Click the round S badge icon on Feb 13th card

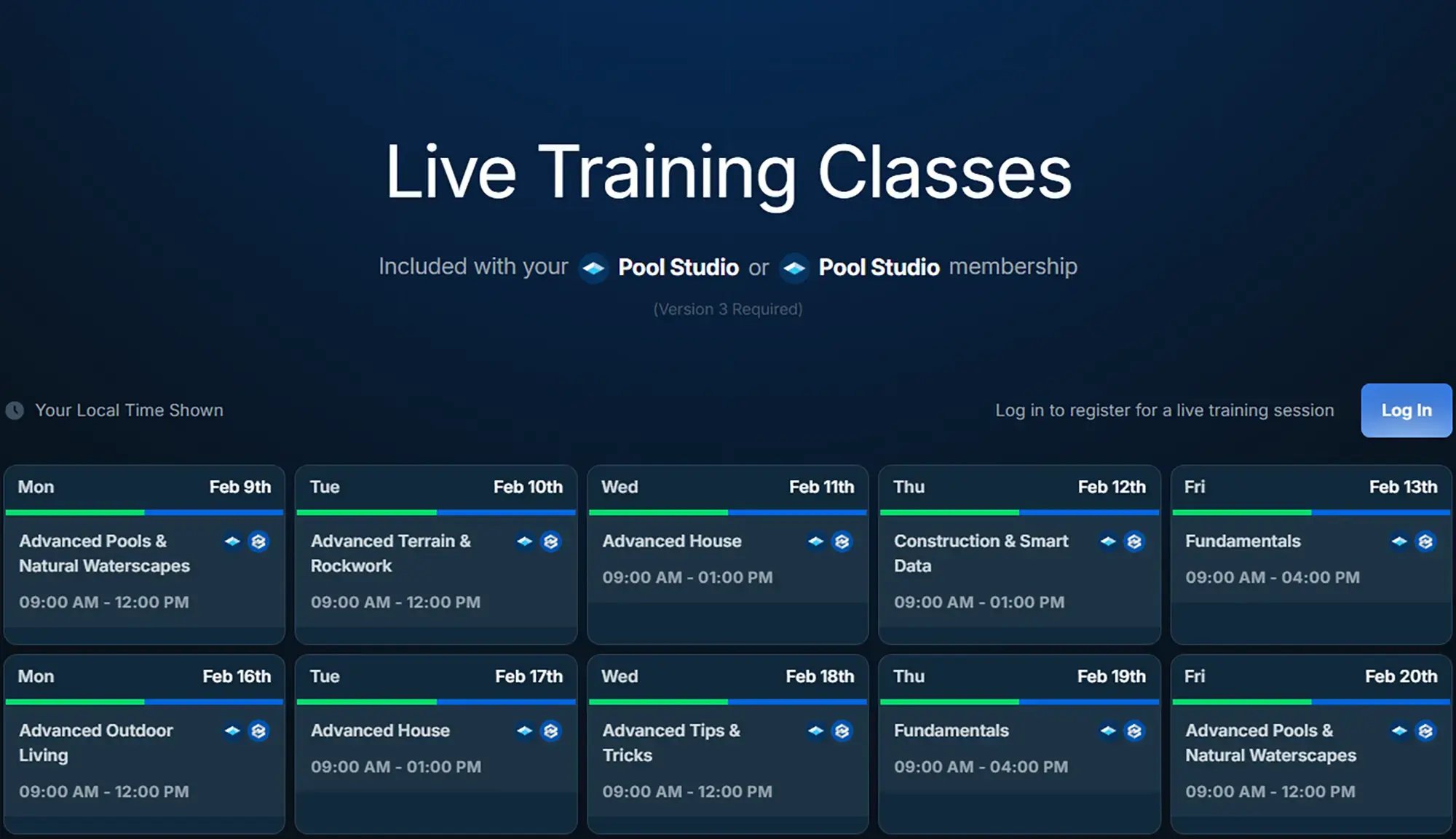pyautogui.click(x=1425, y=541)
